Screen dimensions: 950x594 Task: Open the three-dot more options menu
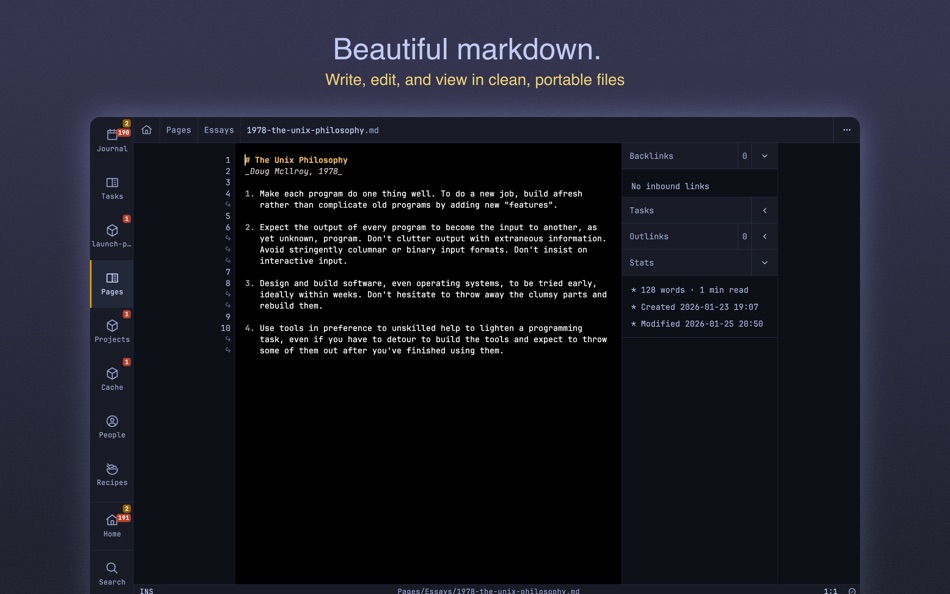click(x=846, y=130)
